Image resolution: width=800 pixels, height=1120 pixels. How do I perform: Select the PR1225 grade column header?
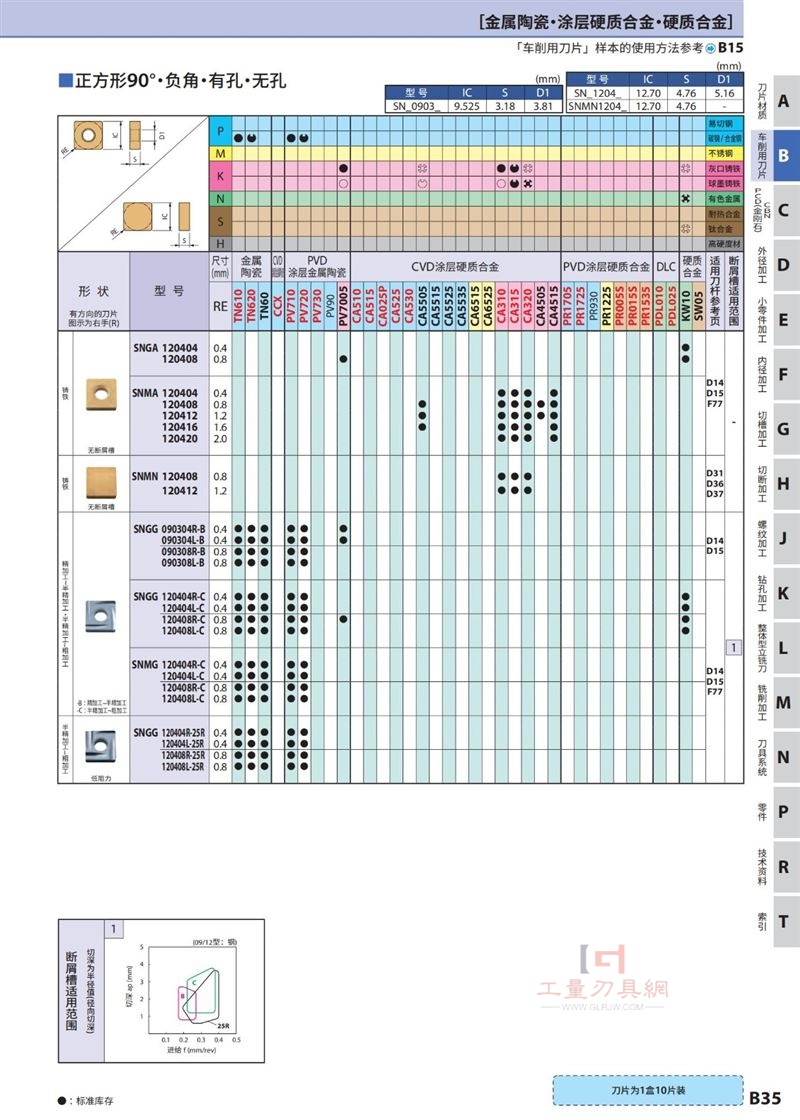(606, 306)
